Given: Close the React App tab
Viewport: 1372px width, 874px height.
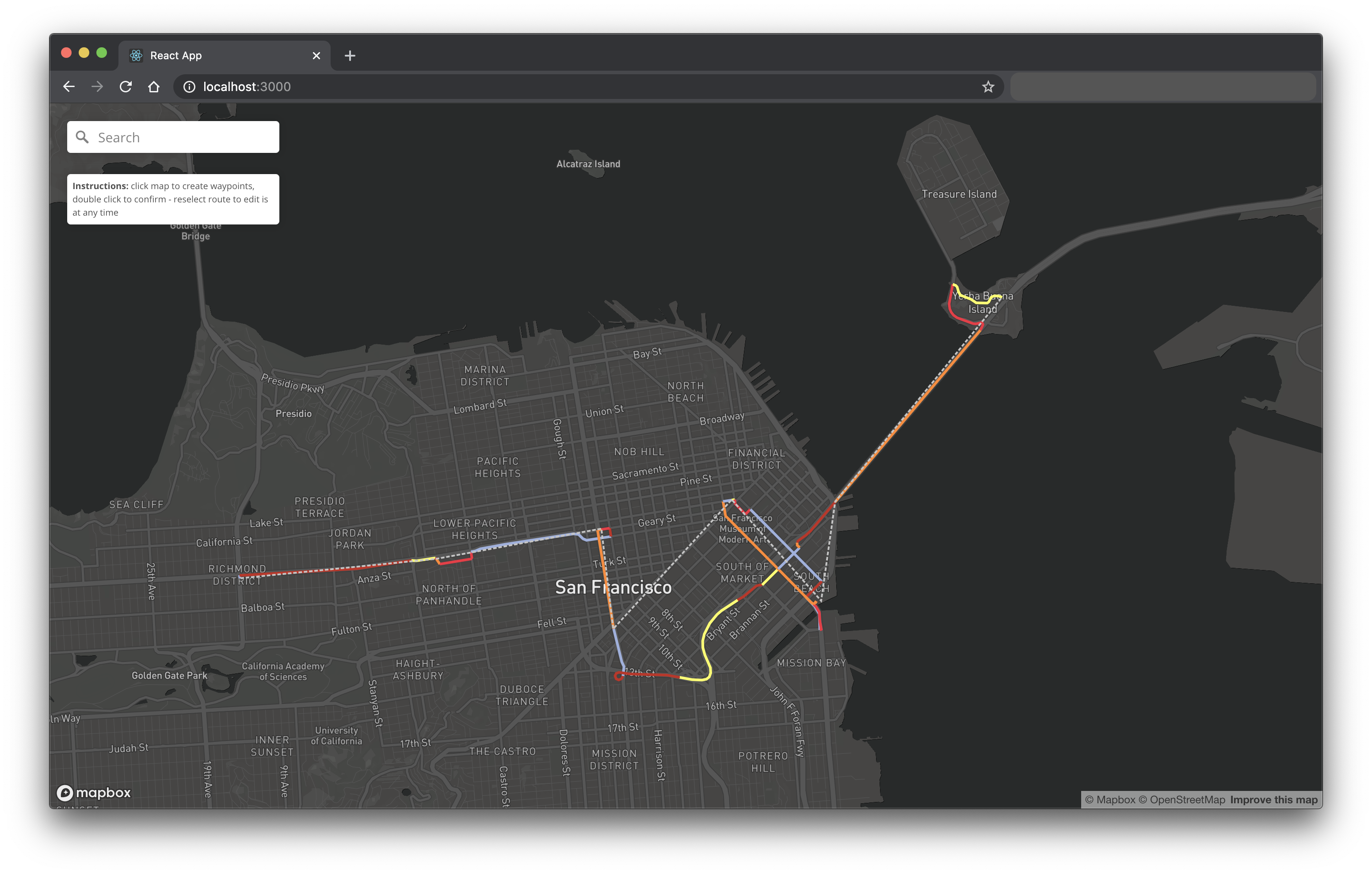Looking at the screenshot, I should click(316, 55).
